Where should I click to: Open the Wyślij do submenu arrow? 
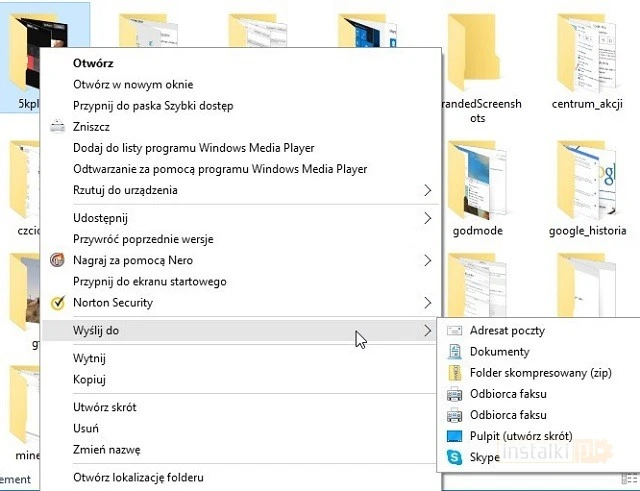428,330
